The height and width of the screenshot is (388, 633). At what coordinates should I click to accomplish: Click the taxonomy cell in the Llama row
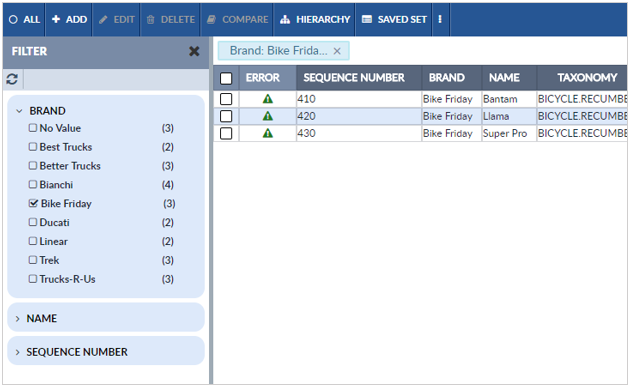(x=582, y=116)
